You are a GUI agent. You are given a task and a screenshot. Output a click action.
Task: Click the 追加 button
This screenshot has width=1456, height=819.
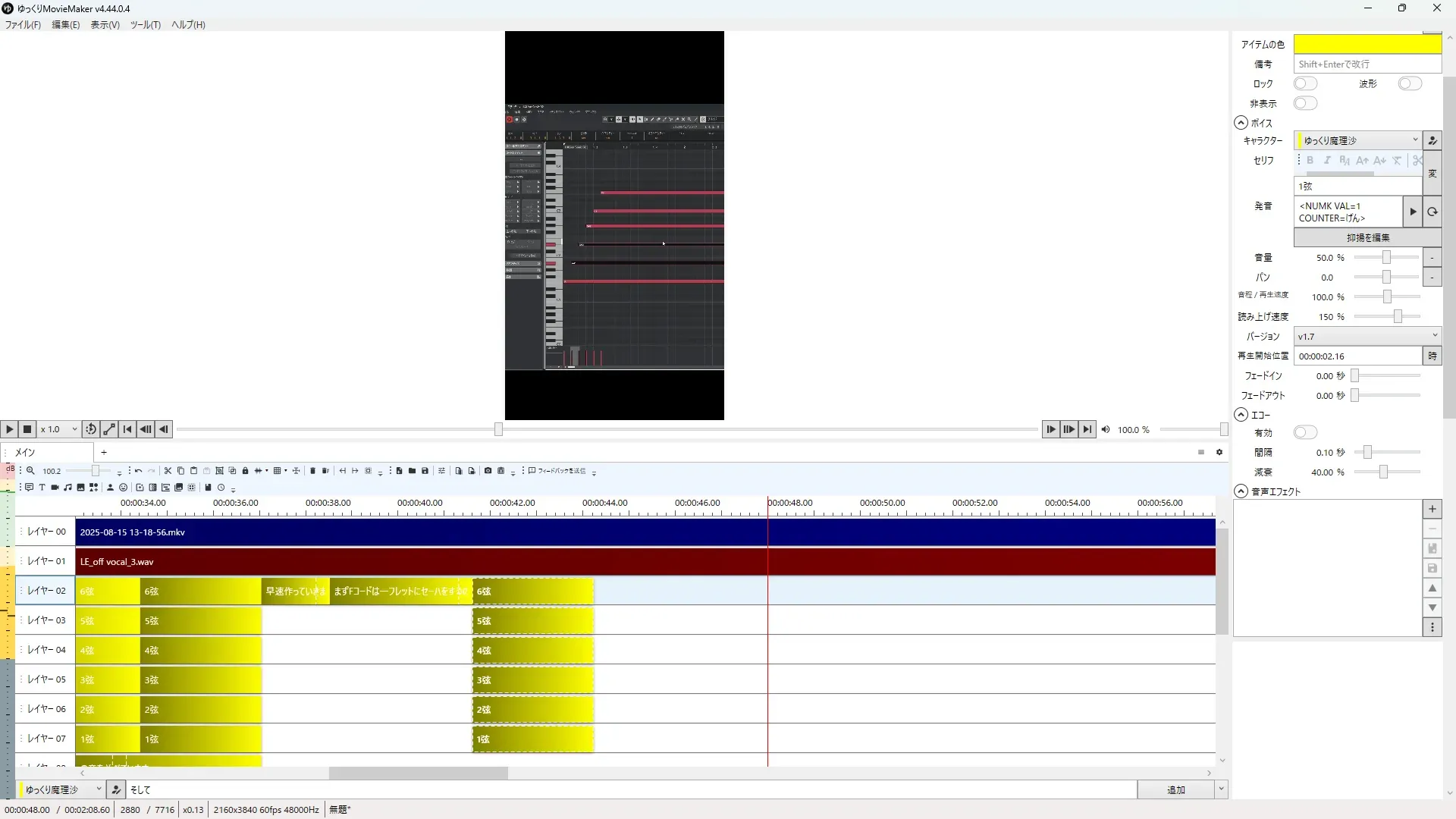[1175, 790]
